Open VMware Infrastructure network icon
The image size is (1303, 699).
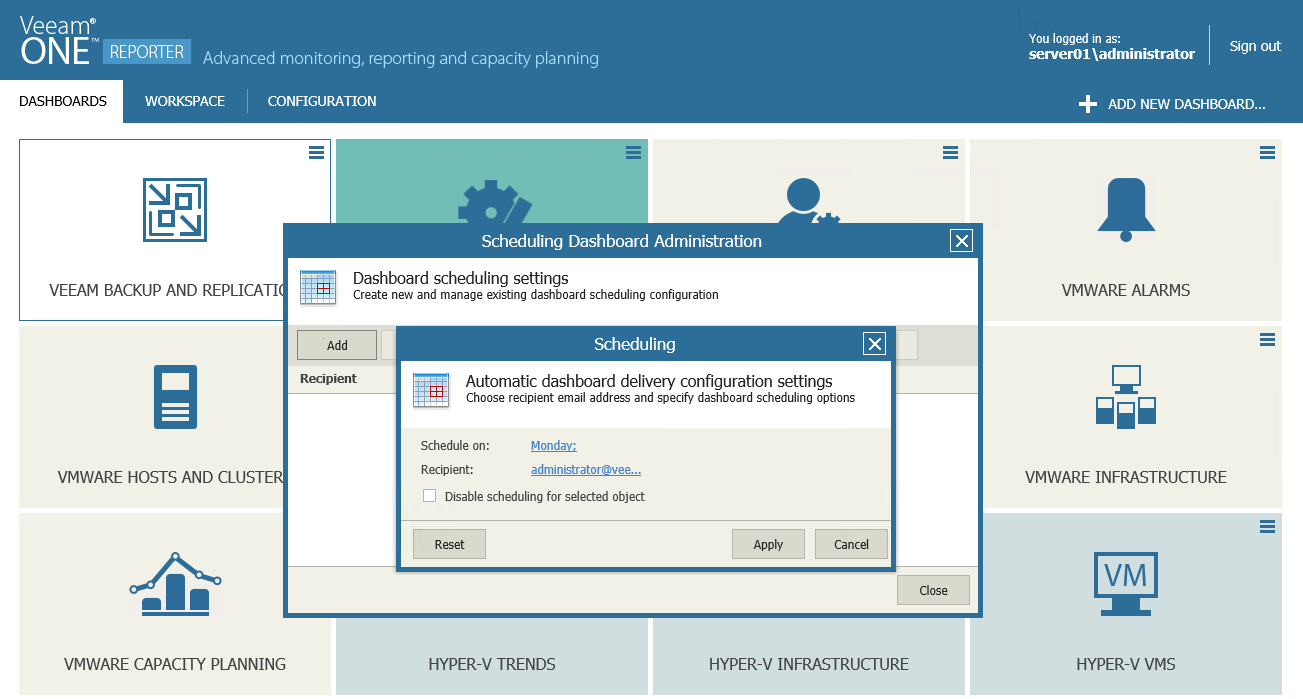[x=1126, y=397]
